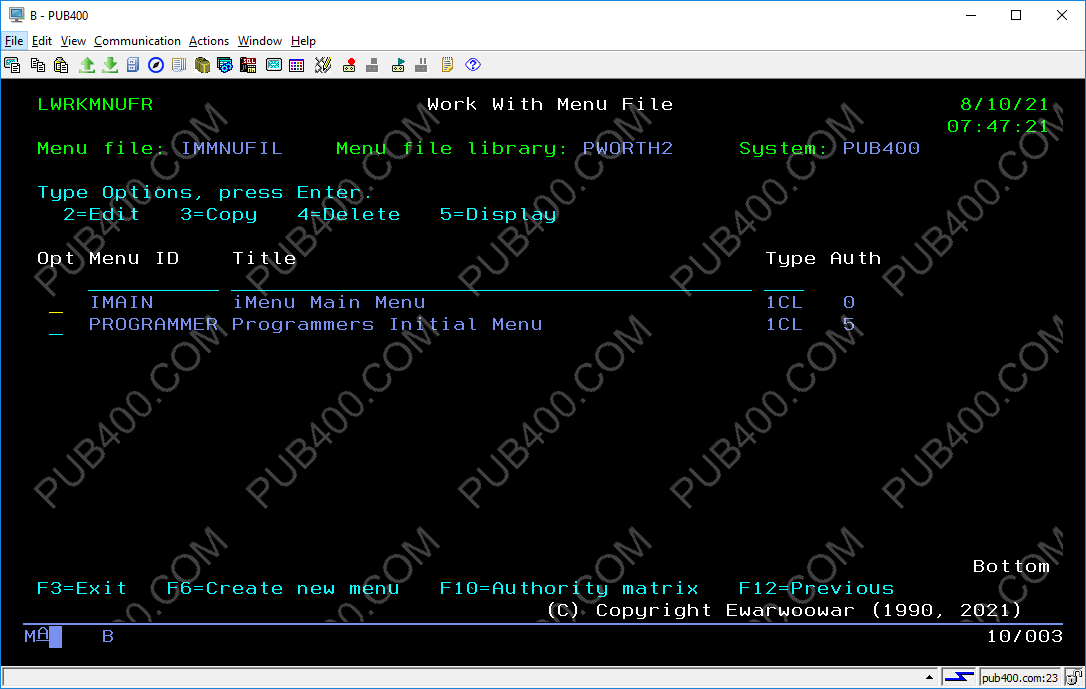Click the pub400.com:23 host status field
Screen dimensions: 1086x689
[x=1020, y=678]
